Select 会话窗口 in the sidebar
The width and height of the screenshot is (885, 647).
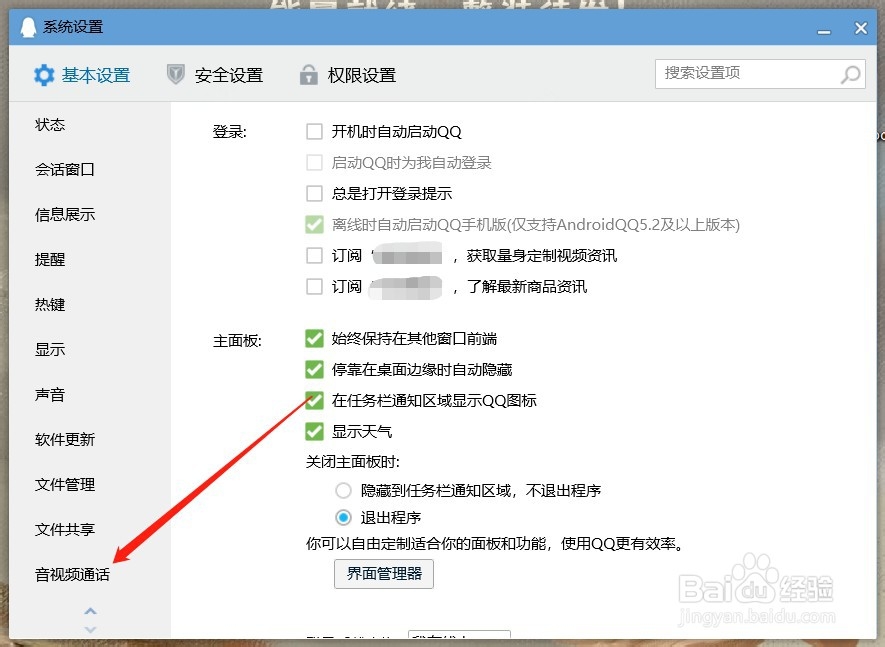65,169
